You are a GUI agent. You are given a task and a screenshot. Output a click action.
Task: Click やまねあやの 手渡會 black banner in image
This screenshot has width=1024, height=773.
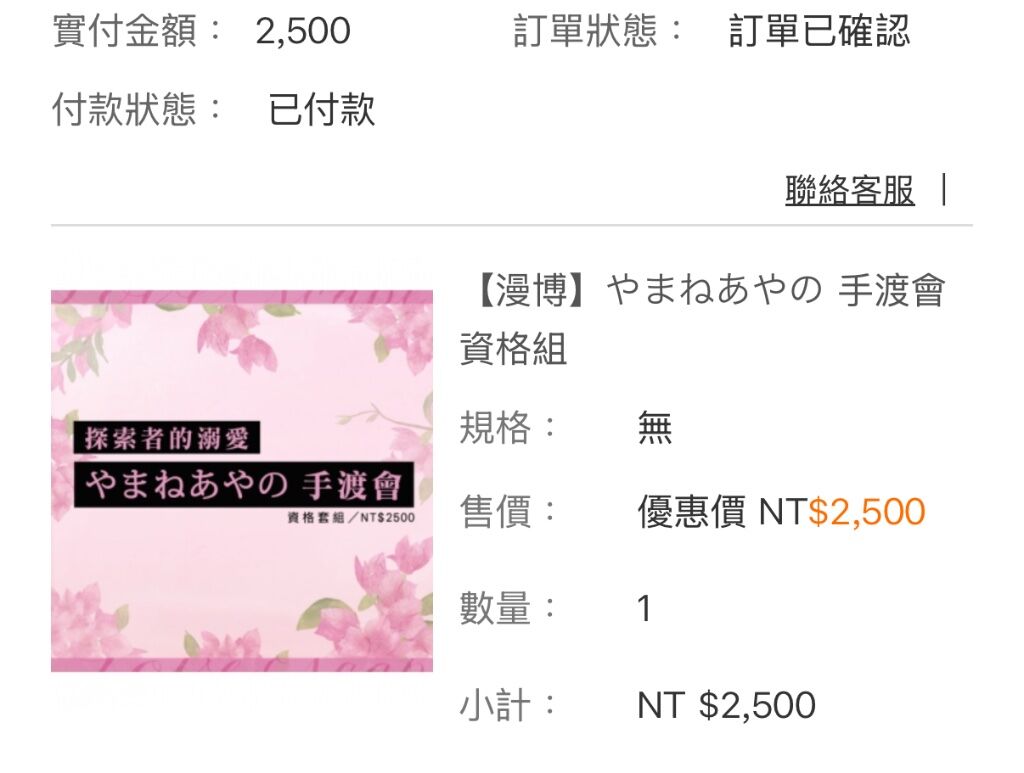point(244,484)
